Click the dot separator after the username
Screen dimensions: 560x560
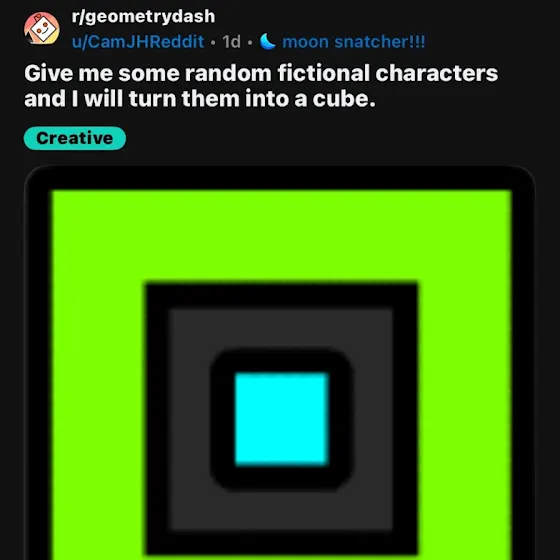(213, 42)
